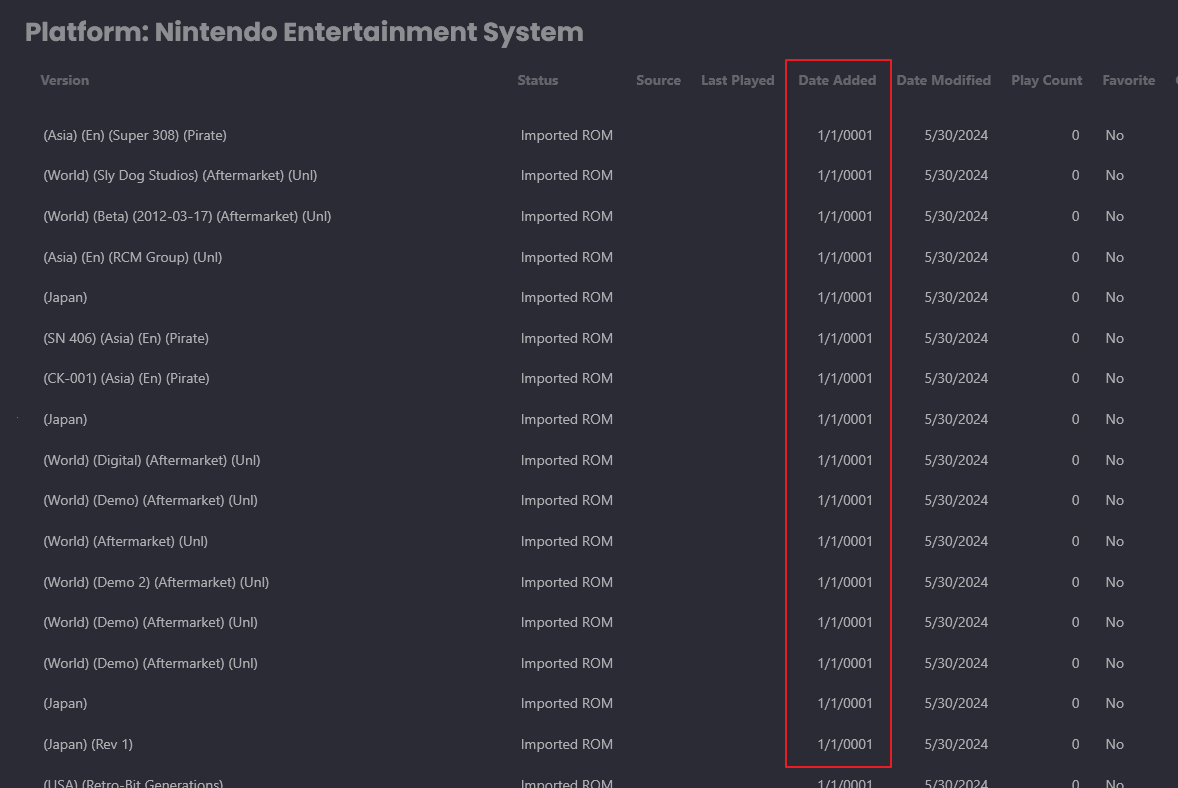
Task: Click play count 0 in Sly Dog Studios row
Action: coord(1075,175)
